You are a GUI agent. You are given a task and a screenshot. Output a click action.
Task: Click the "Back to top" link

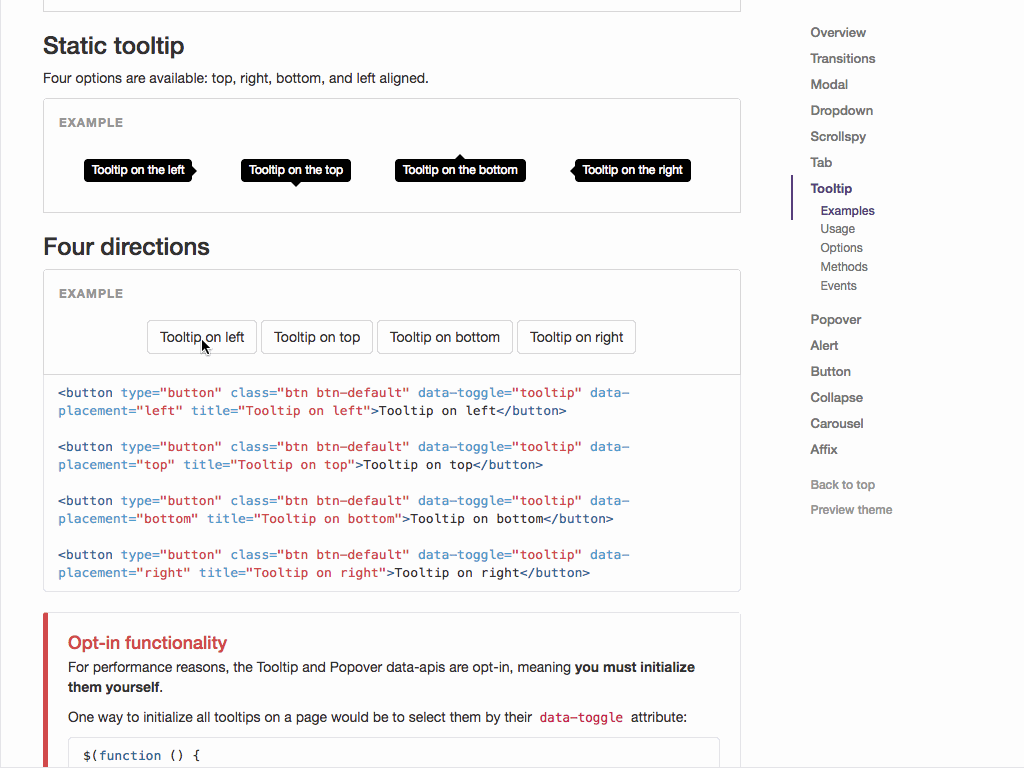pos(842,484)
